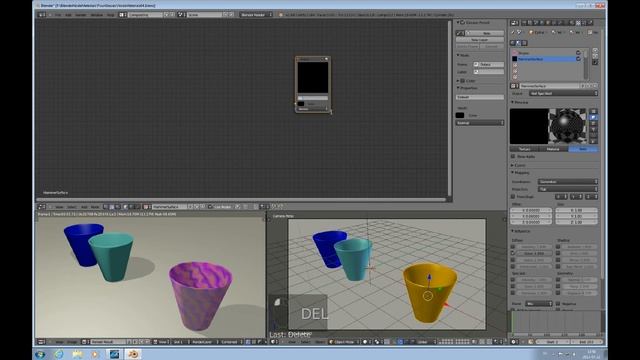Screen dimensions: 640x360
Task: Adjust the Diffuse Color influence slider
Action: pyautogui.click(x=534, y=253)
